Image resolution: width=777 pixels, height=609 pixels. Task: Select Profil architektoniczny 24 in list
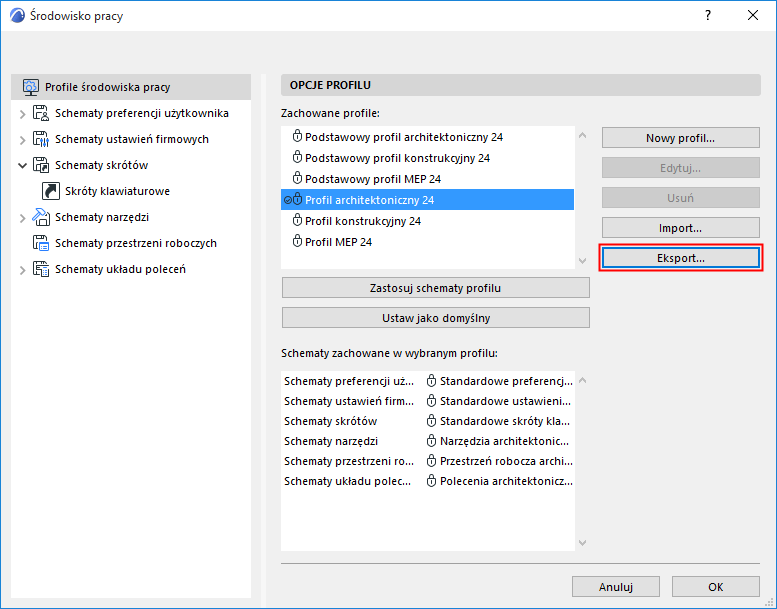click(427, 200)
